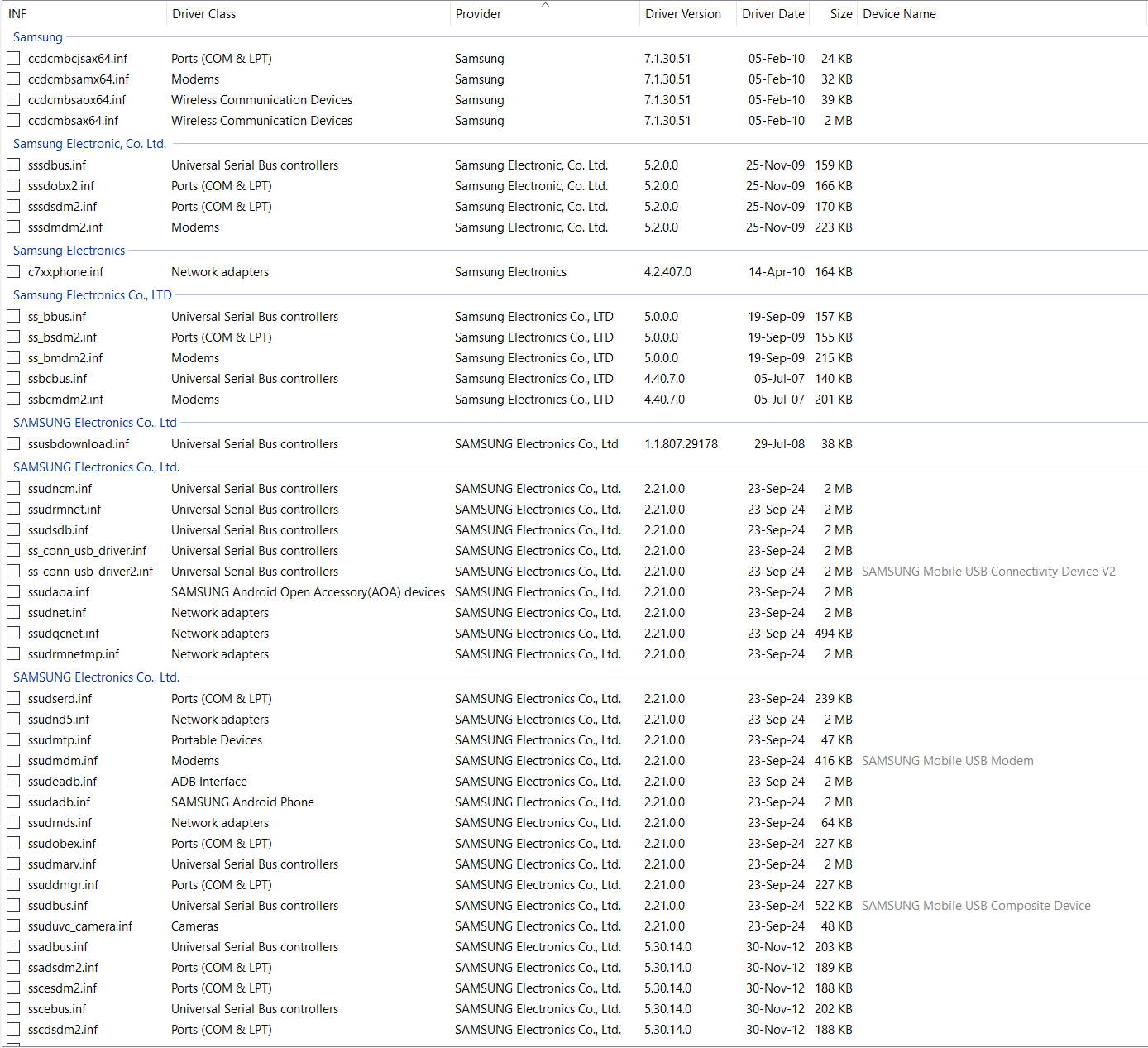Tick the ssusbdownload.inf checkbox
1148x1048 pixels.
[13, 443]
